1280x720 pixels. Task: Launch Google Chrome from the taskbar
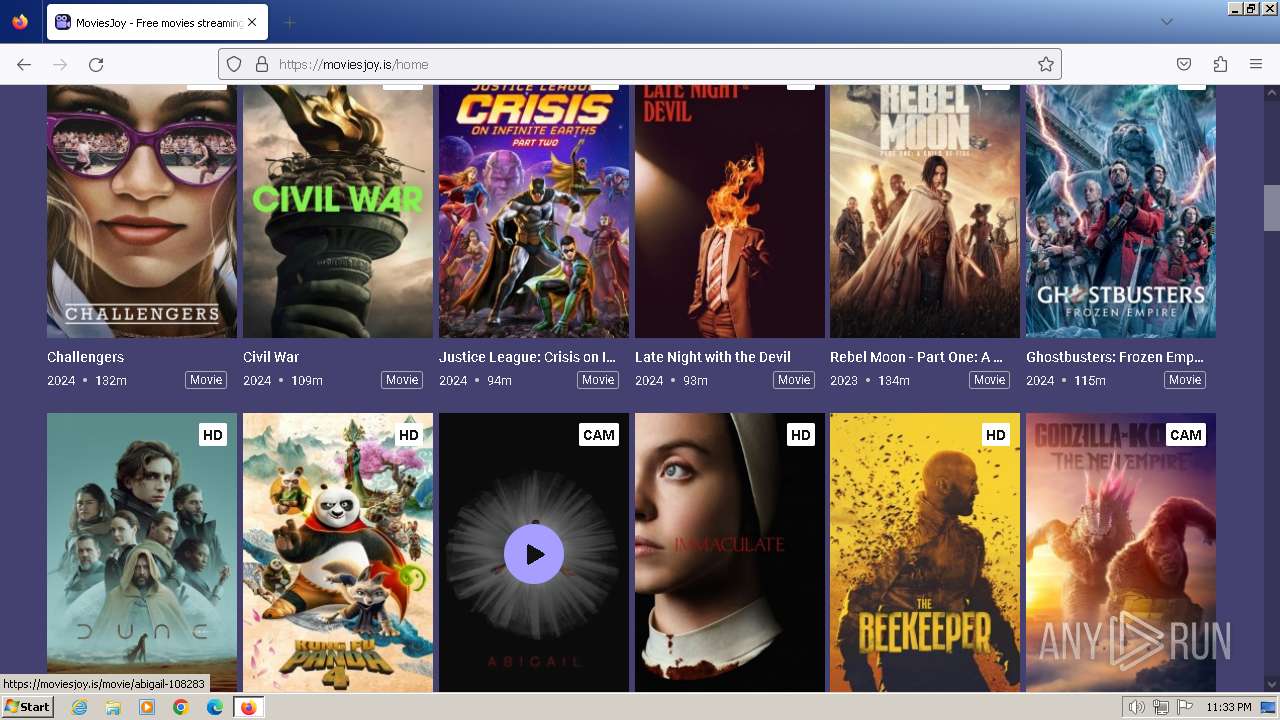tap(181, 707)
